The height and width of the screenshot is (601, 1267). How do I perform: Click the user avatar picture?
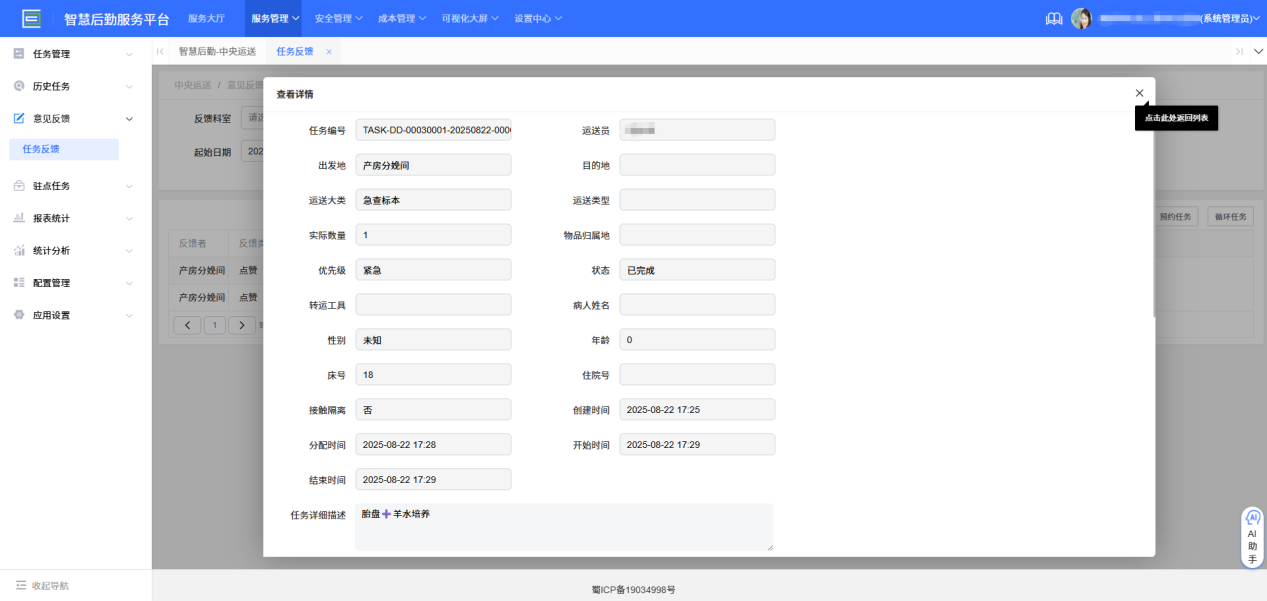[x=1081, y=19]
